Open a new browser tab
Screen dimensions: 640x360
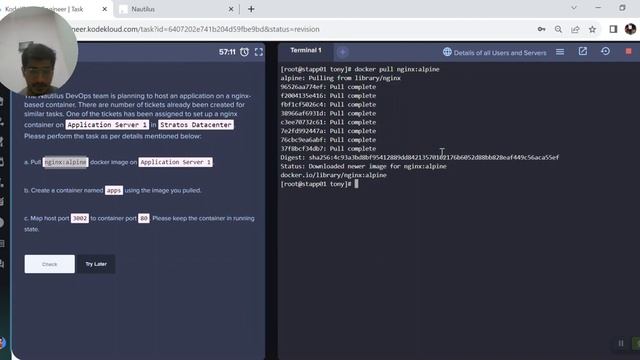[x=251, y=9]
